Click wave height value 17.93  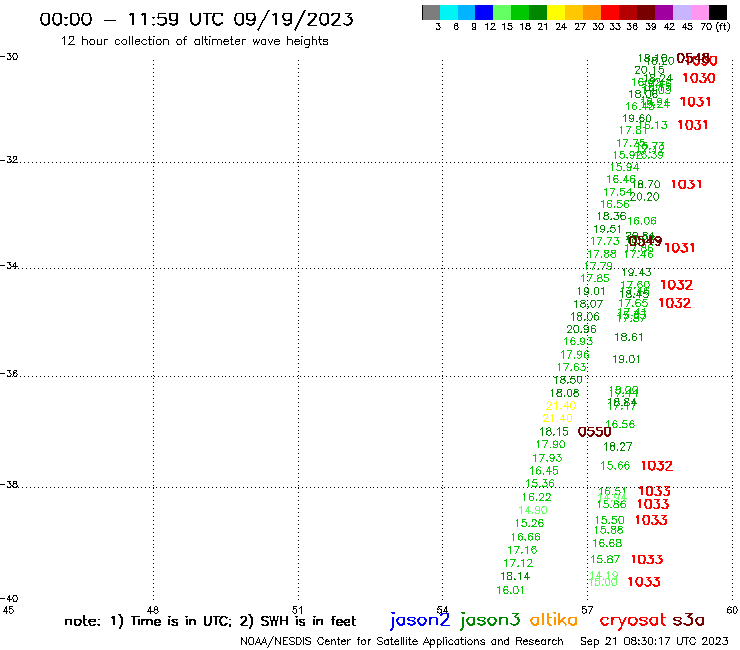click(x=547, y=458)
